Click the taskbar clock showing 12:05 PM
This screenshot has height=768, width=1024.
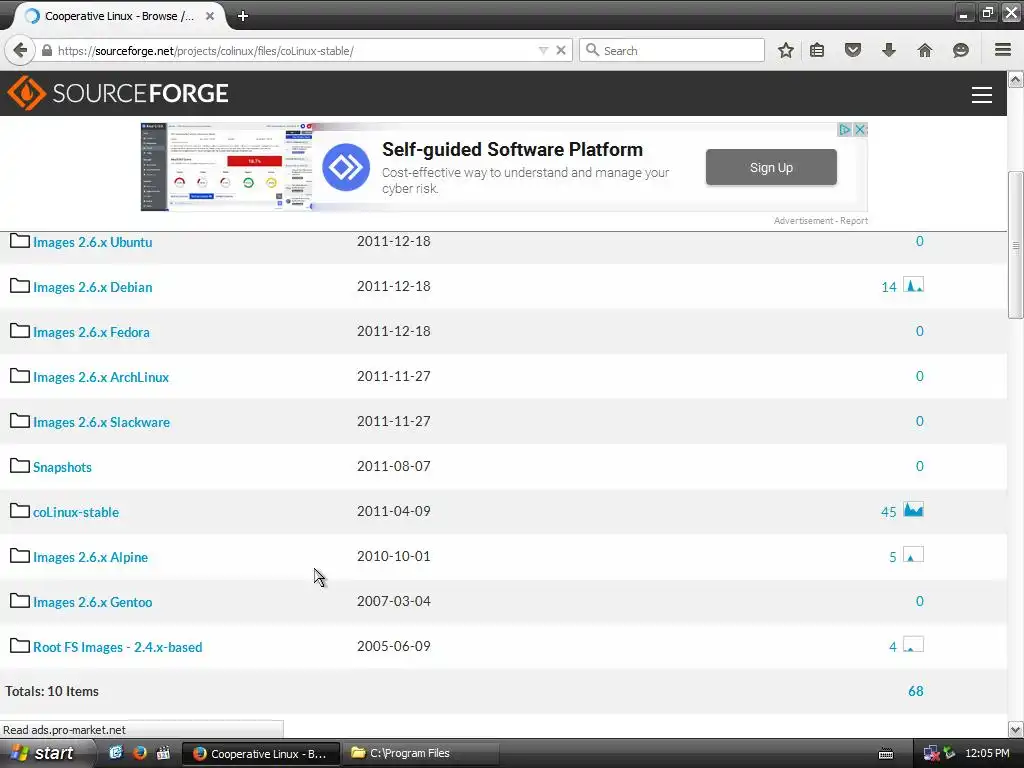click(x=987, y=754)
